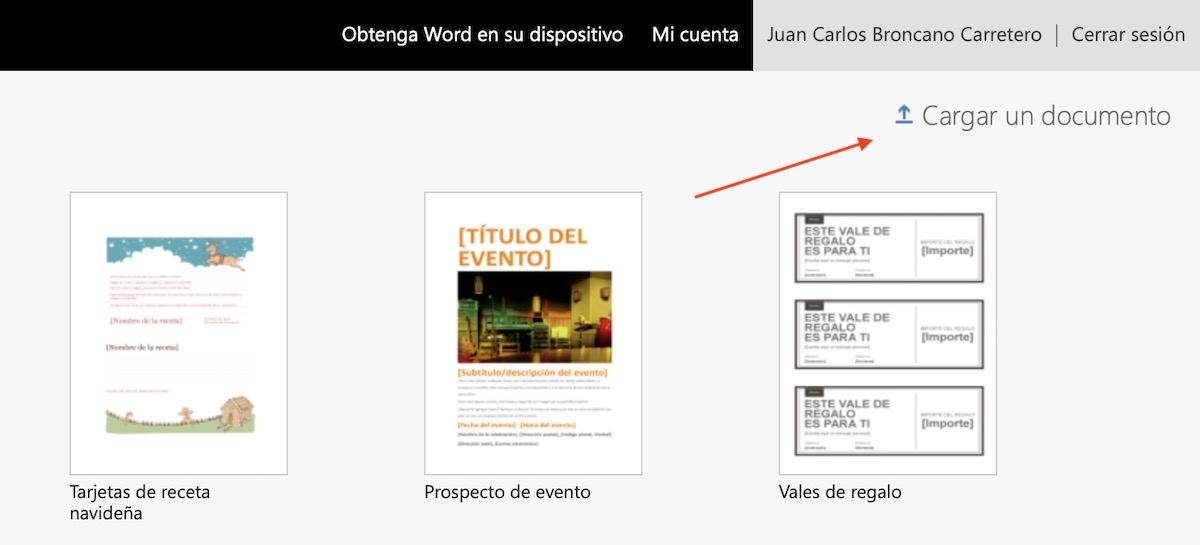Image resolution: width=1200 pixels, height=545 pixels.
Task: Select the bottom gift voucher in the preview
Action: (x=887, y=420)
